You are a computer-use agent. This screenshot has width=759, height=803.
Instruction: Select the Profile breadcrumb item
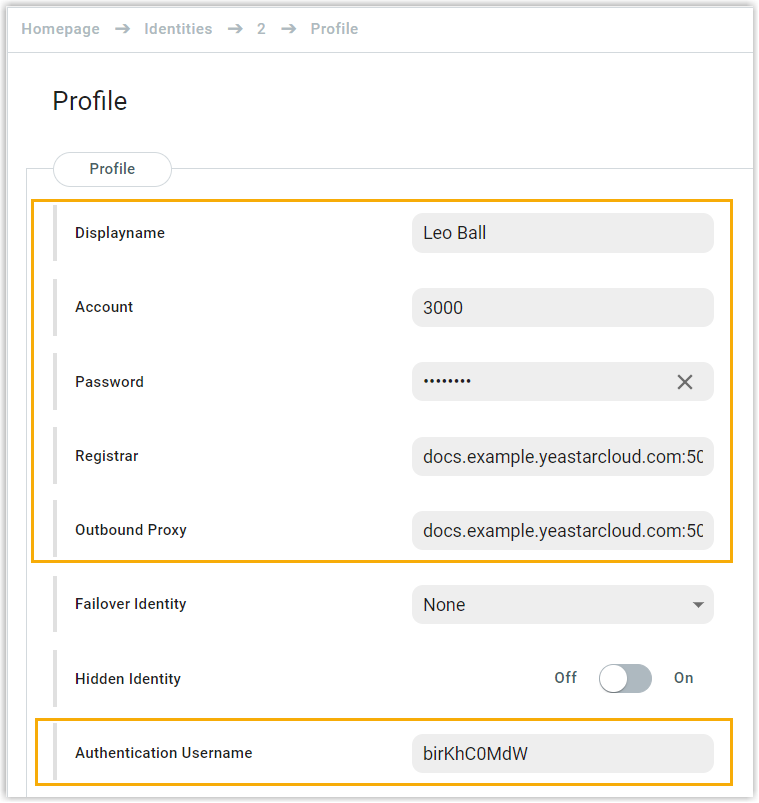334,29
